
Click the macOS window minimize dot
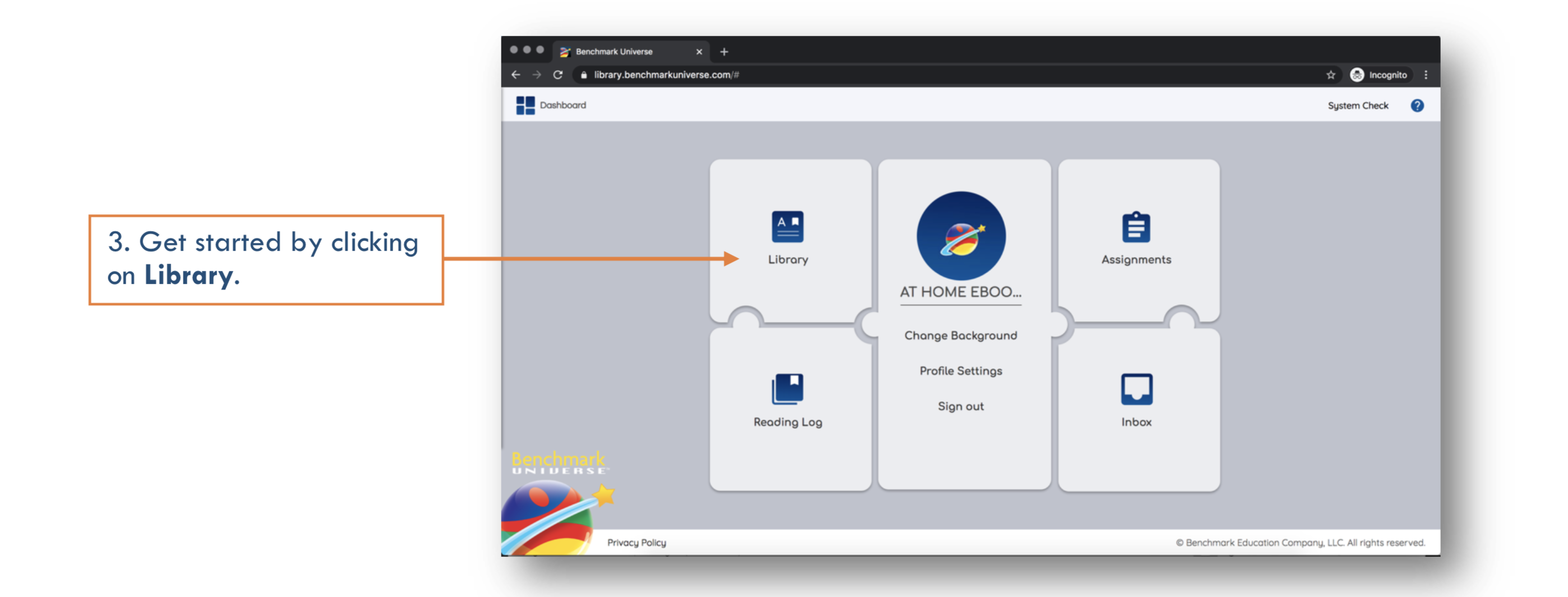coord(527,50)
